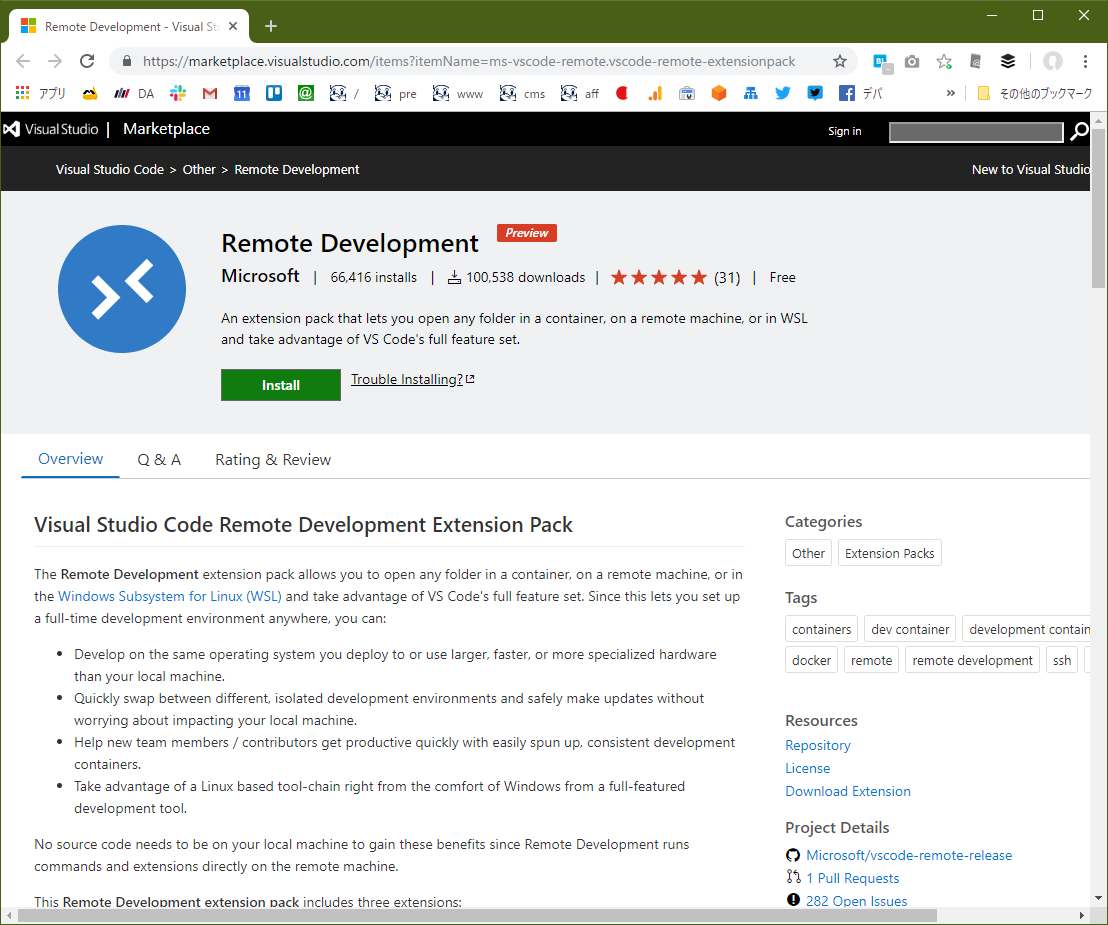View the site lock security icon
Image resolution: width=1108 pixels, height=925 pixels.
(126, 61)
